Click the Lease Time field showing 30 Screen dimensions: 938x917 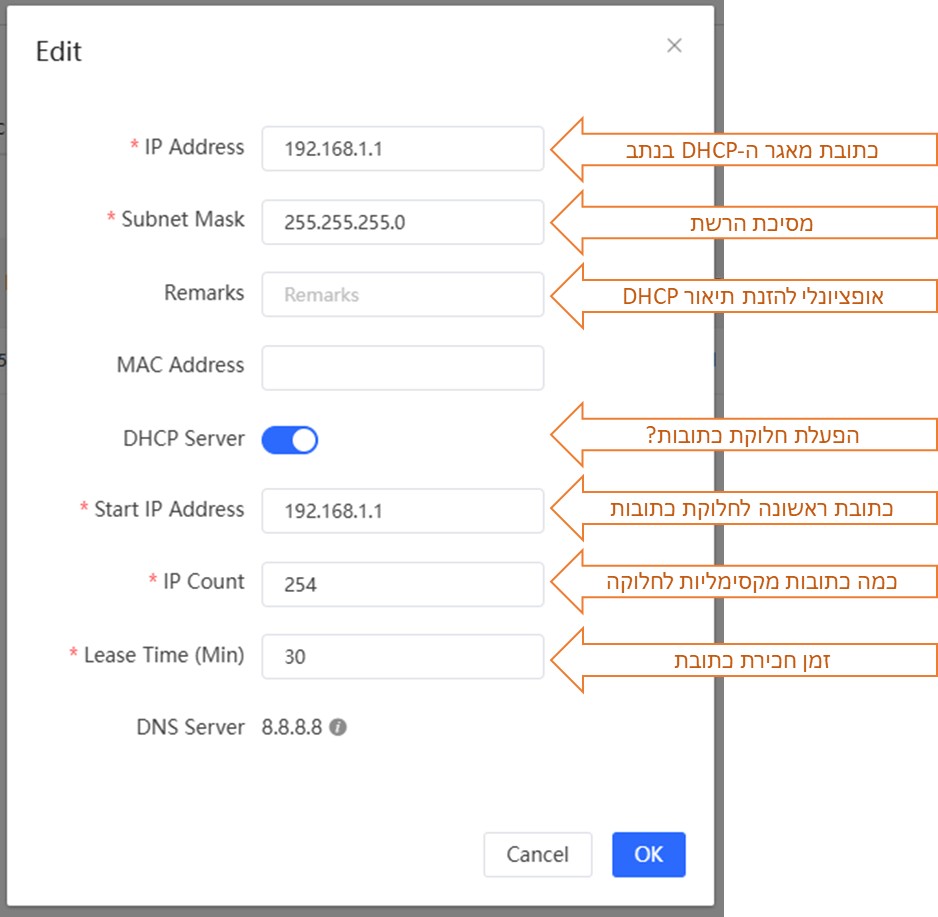click(402, 656)
